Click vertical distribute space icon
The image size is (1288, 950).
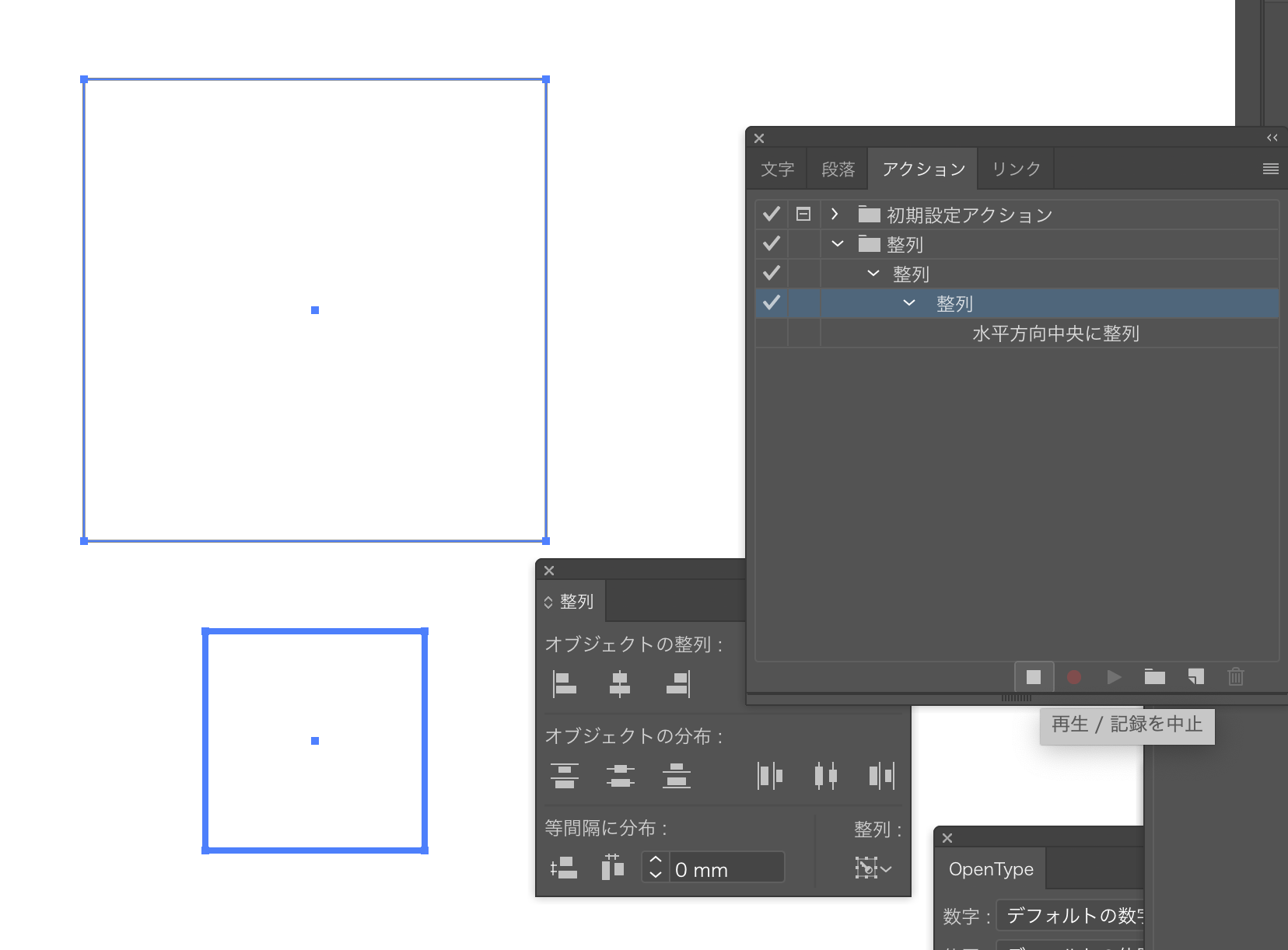pyautogui.click(x=564, y=868)
